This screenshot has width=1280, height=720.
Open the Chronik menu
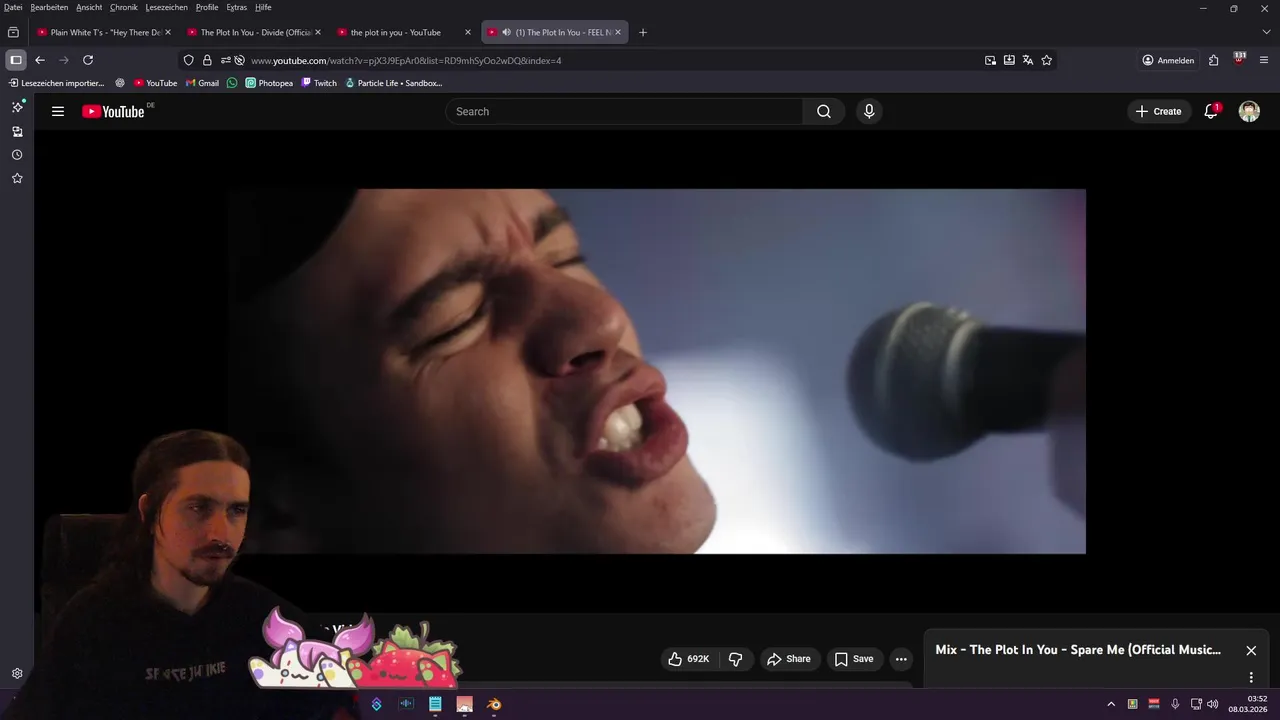coord(124,7)
